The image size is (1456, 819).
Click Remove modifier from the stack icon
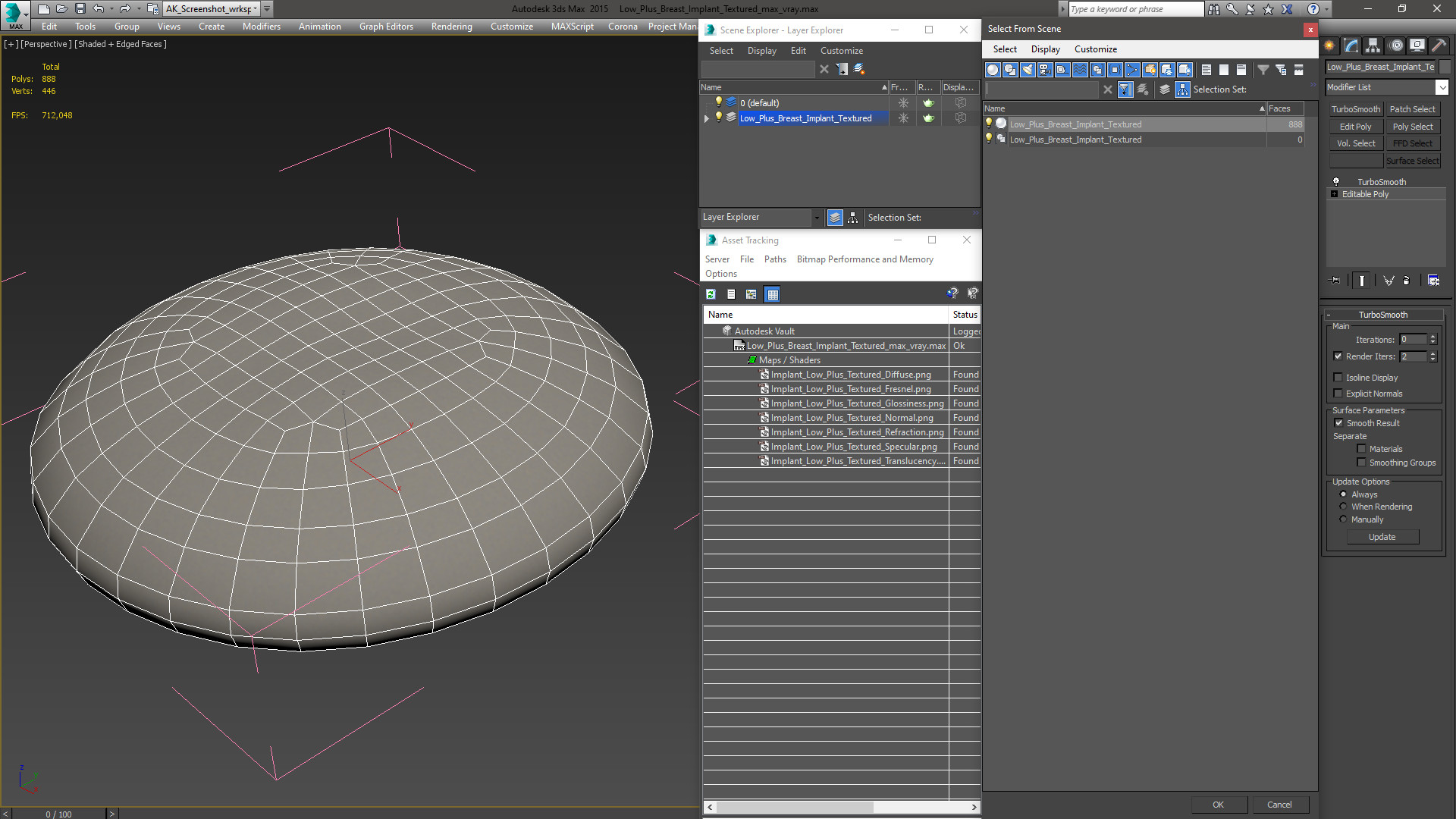(1407, 281)
